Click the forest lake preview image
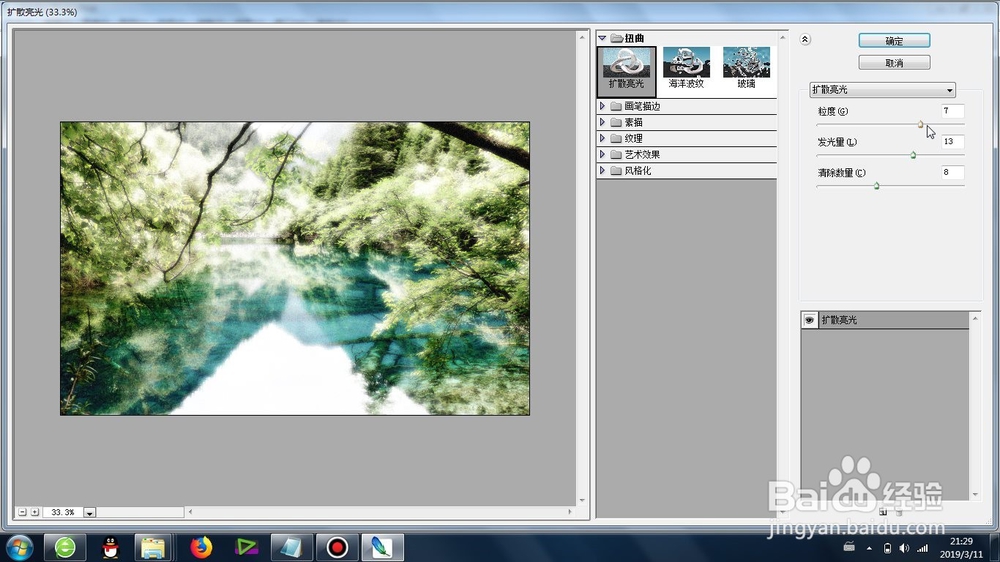Viewport: 1000px width, 562px height. [x=295, y=269]
